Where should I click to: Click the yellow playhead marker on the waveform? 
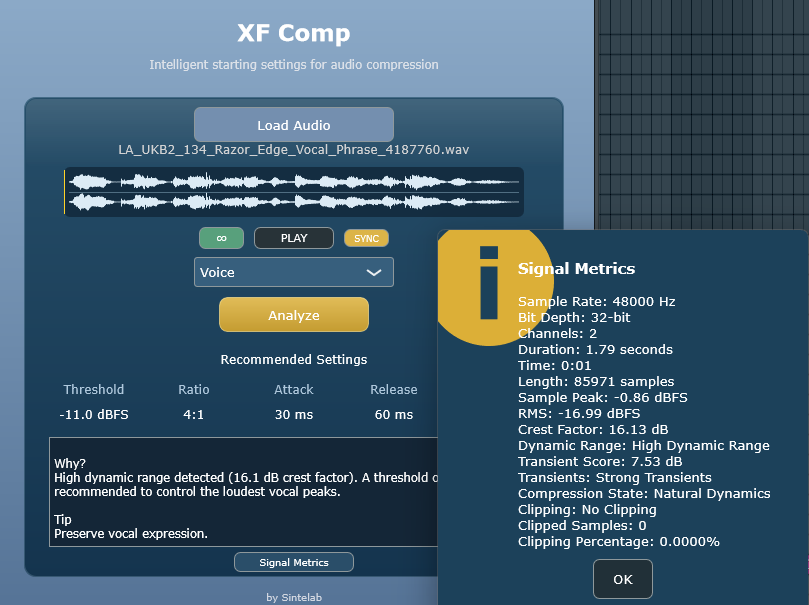click(64, 192)
